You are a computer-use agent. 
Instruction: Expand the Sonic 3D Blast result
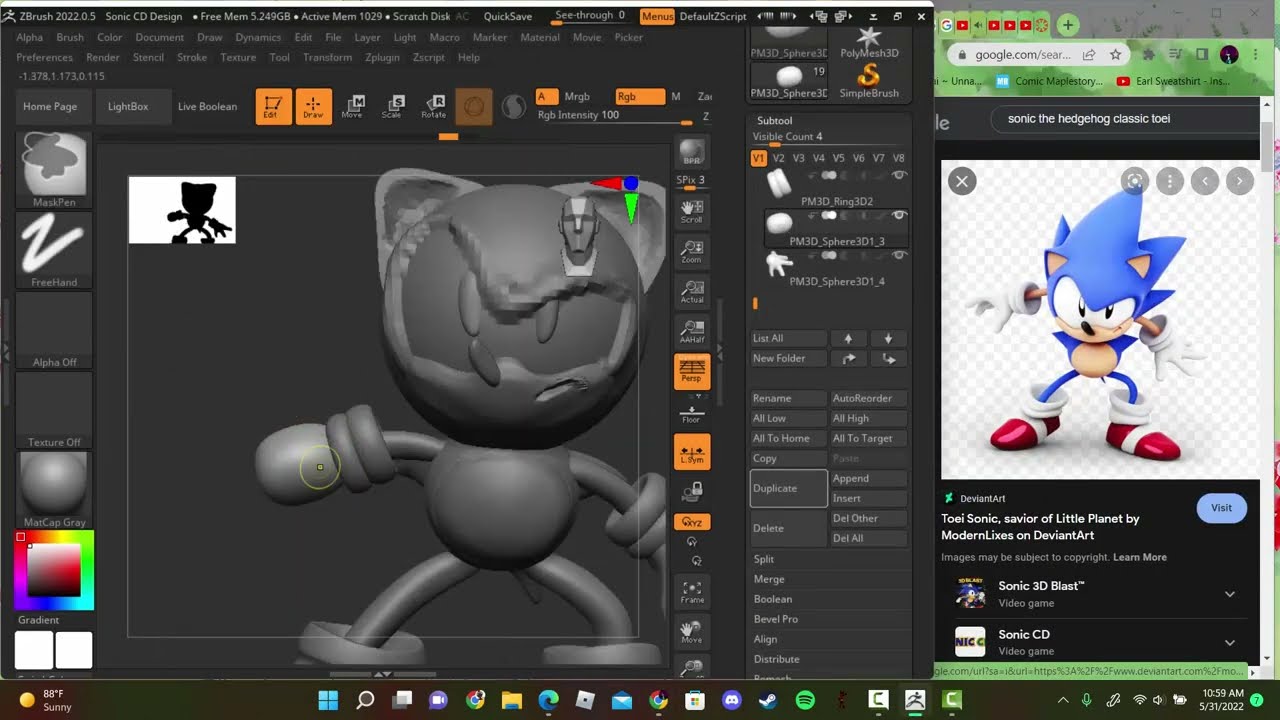tap(1229, 594)
